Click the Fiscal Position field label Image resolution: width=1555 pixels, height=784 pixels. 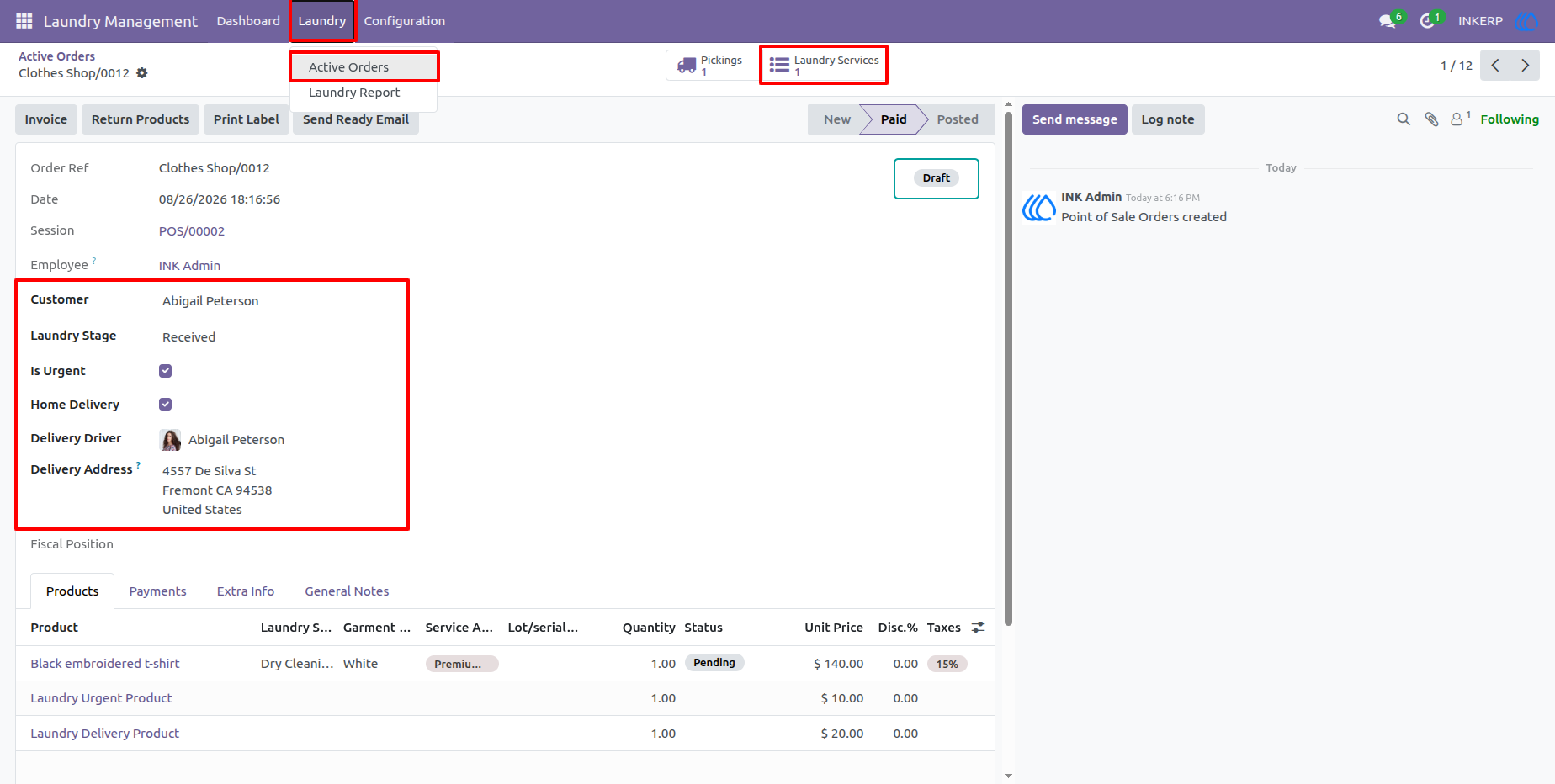click(x=72, y=544)
